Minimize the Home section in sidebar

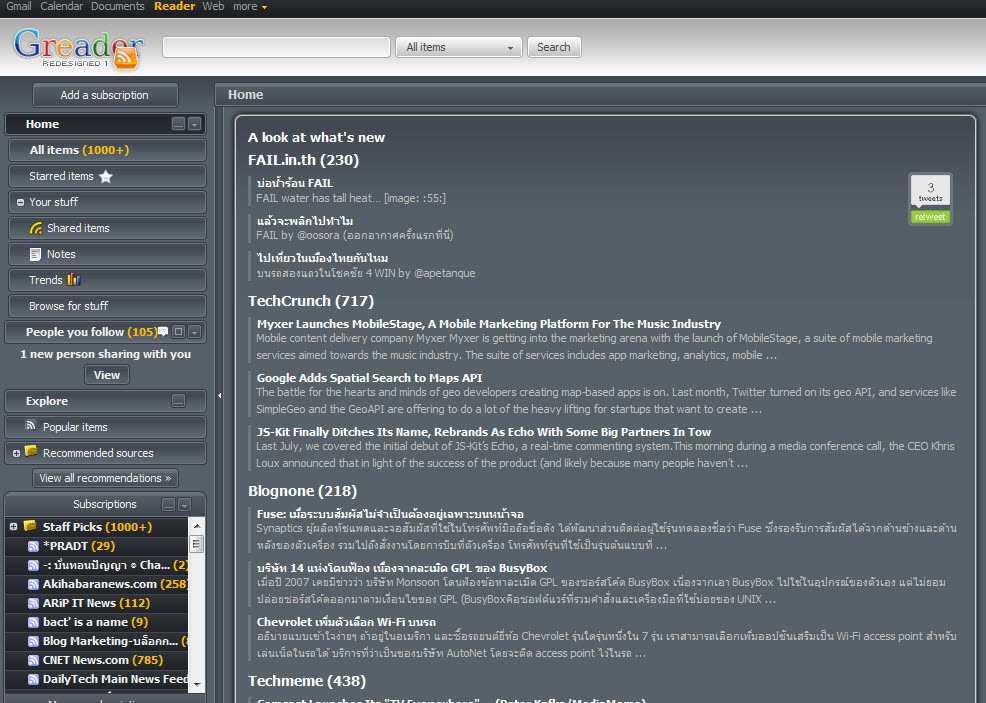pyautogui.click(x=179, y=124)
